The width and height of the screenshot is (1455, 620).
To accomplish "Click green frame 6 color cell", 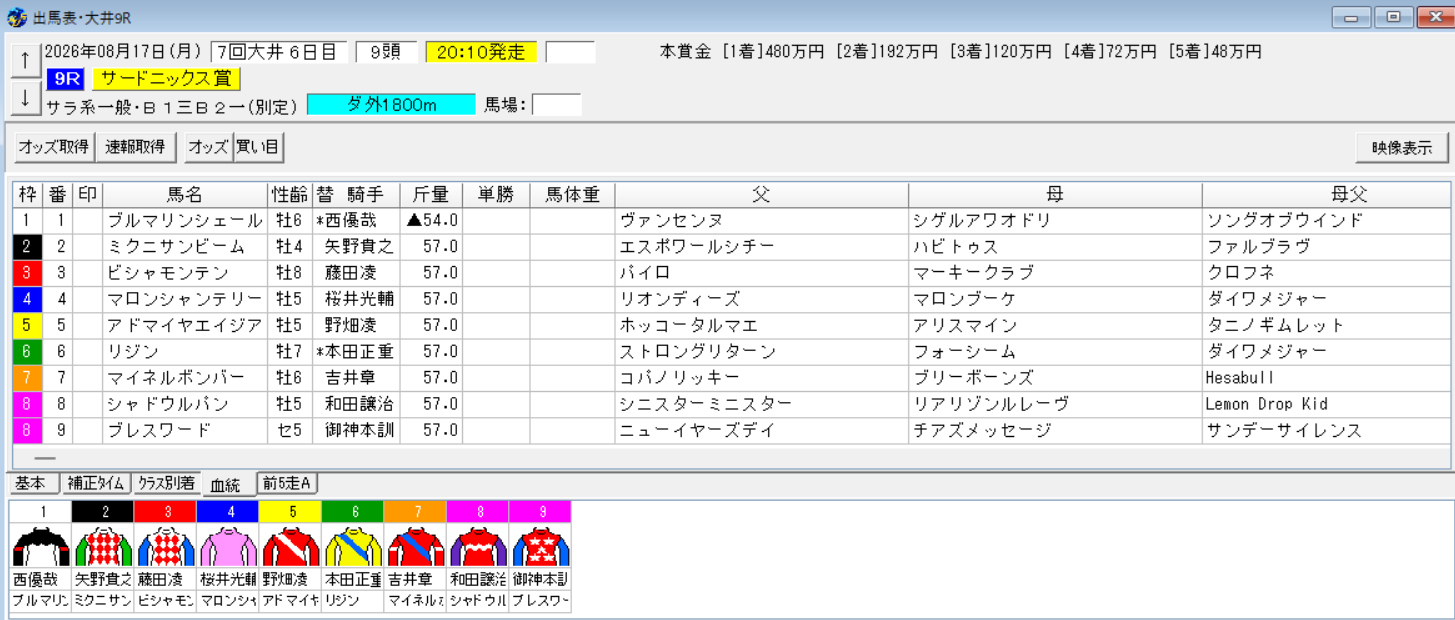I will click(27, 352).
